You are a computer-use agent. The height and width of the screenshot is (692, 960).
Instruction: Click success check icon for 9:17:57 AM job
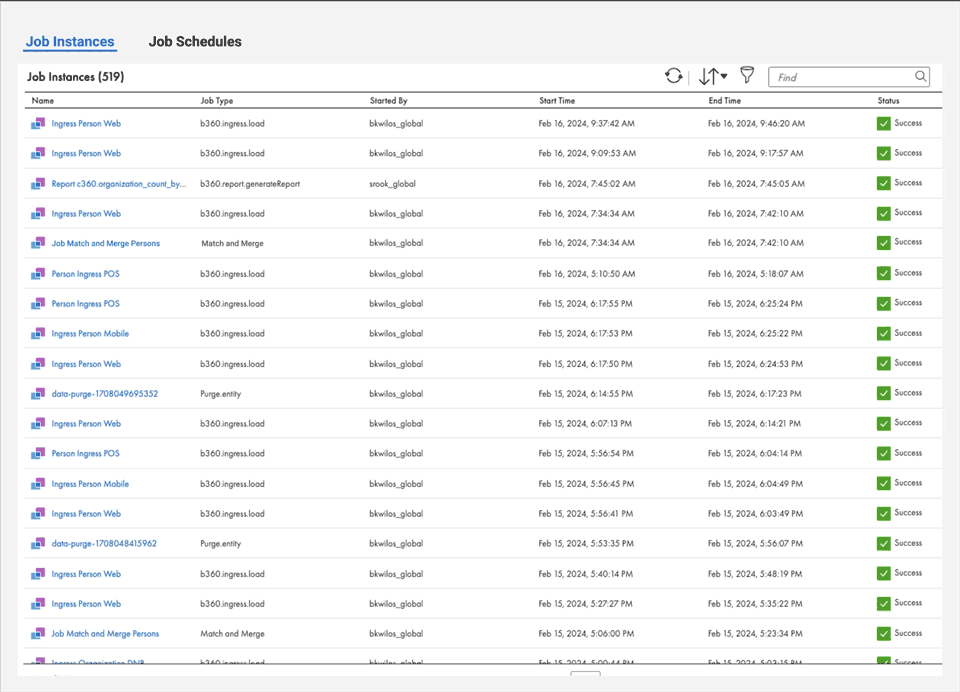click(883, 153)
